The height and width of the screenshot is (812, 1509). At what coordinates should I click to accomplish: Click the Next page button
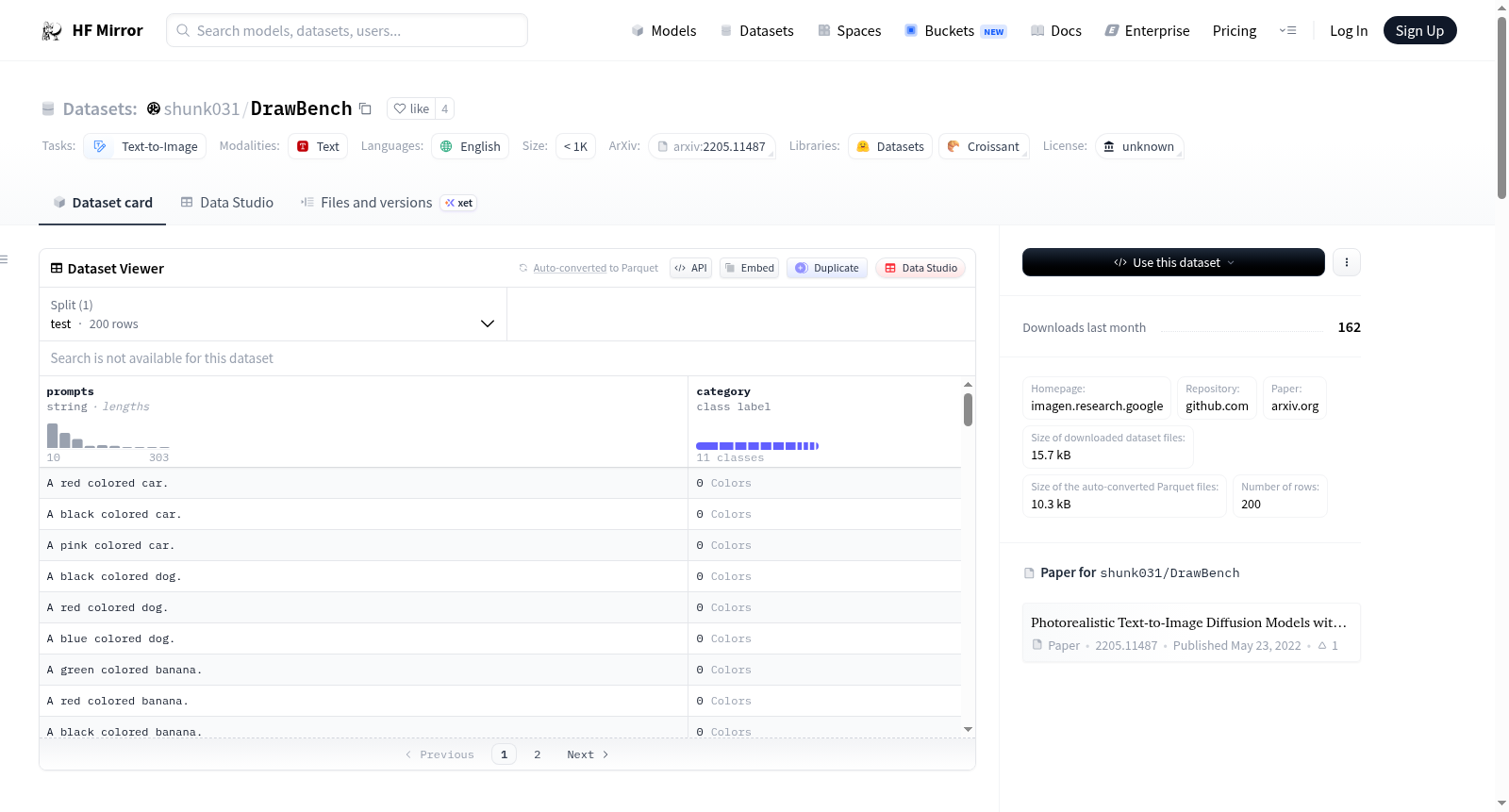(588, 754)
